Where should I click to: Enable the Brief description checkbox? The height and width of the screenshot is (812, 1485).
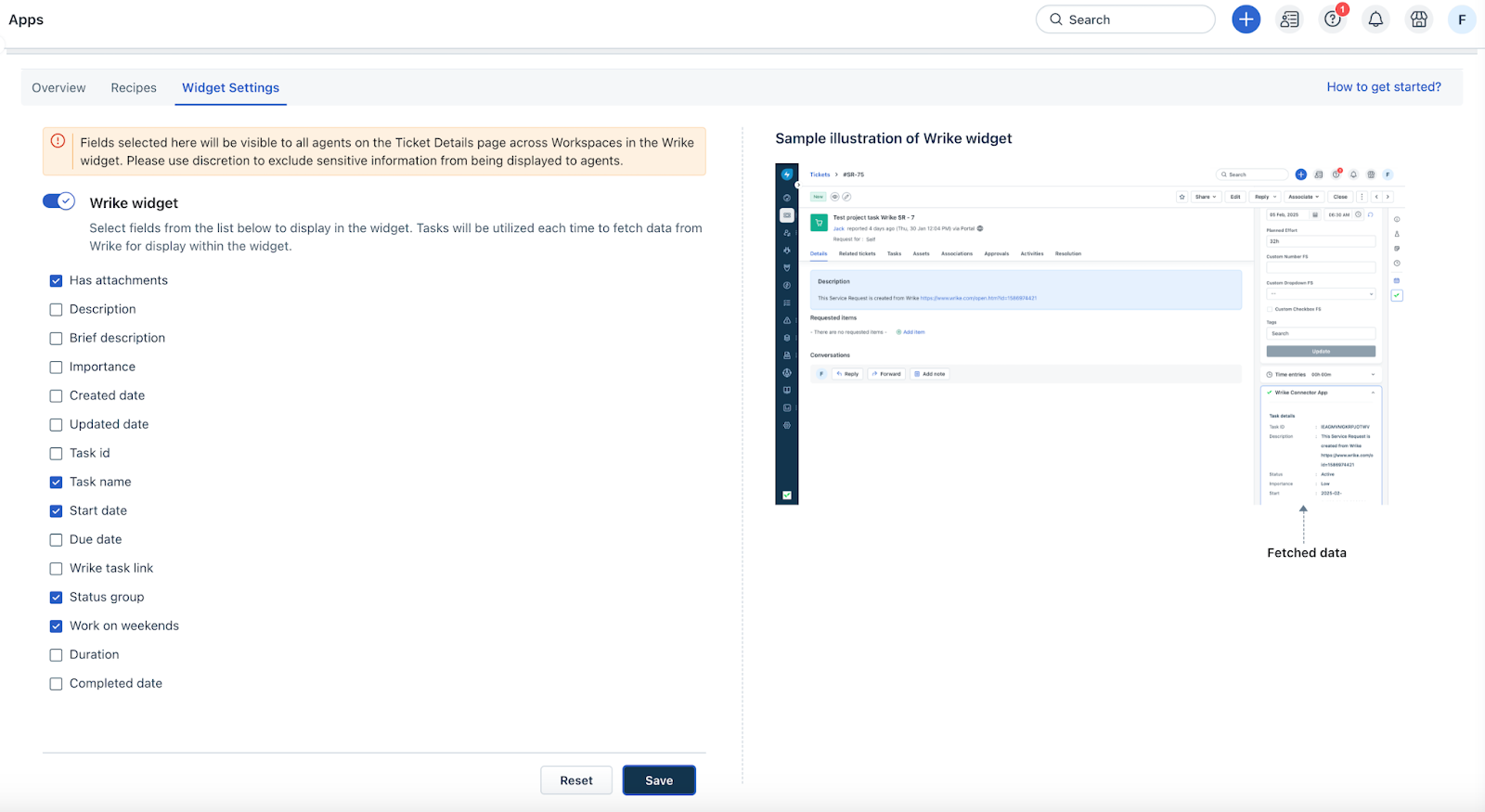[56, 338]
